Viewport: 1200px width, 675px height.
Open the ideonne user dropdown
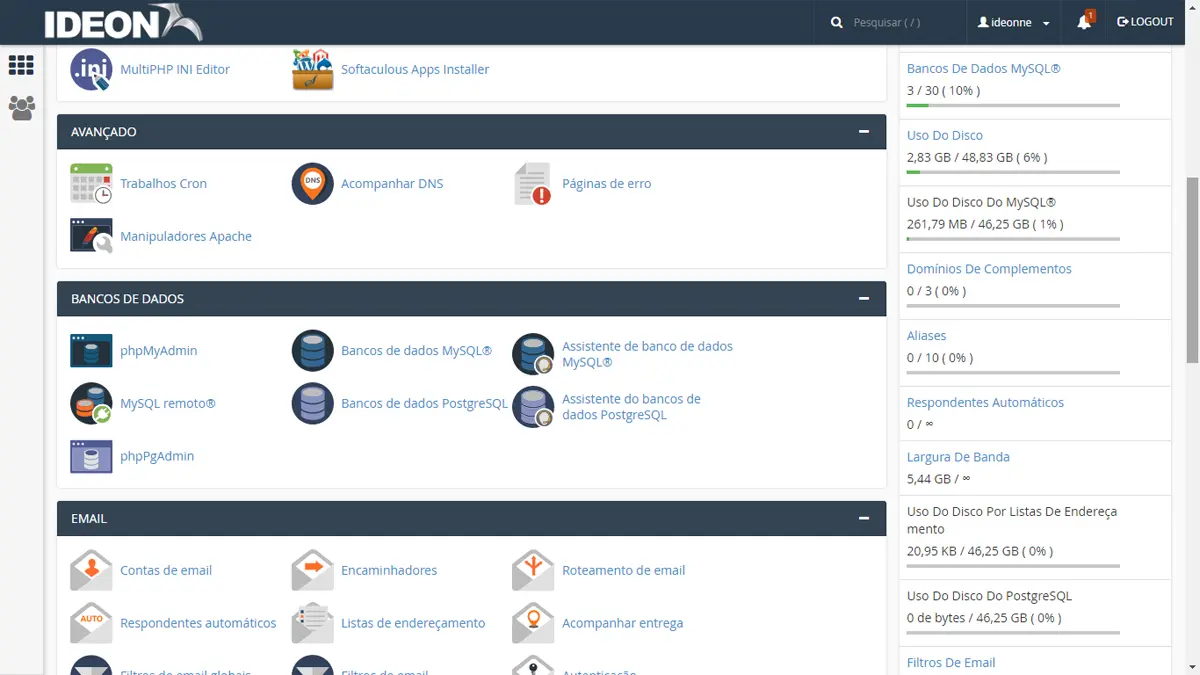point(1012,22)
